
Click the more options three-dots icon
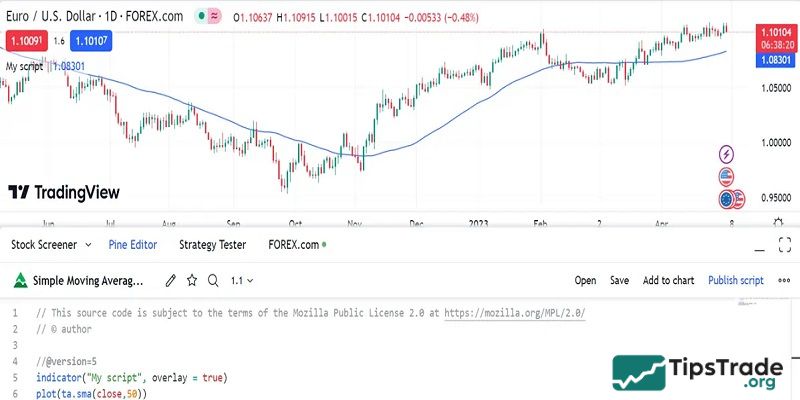pos(783,281)
